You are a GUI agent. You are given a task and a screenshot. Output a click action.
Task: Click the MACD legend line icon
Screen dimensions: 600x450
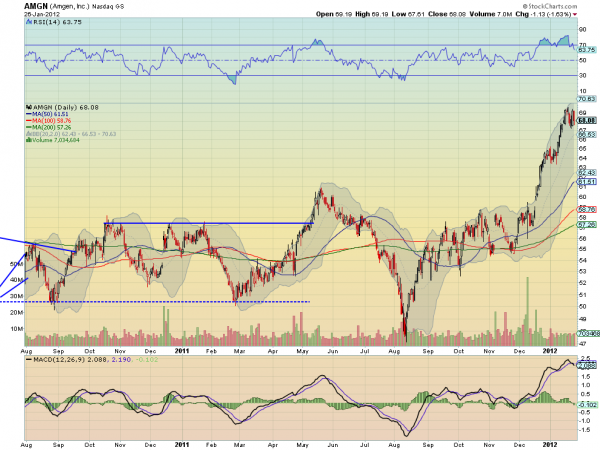coord(29,360)
